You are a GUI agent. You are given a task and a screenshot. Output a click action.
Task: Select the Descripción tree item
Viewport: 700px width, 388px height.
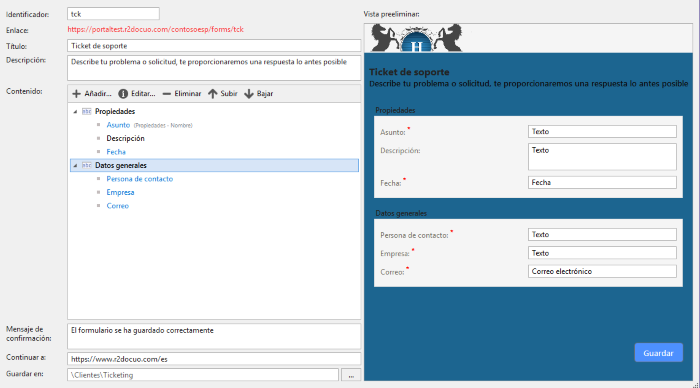click(125, 138)
